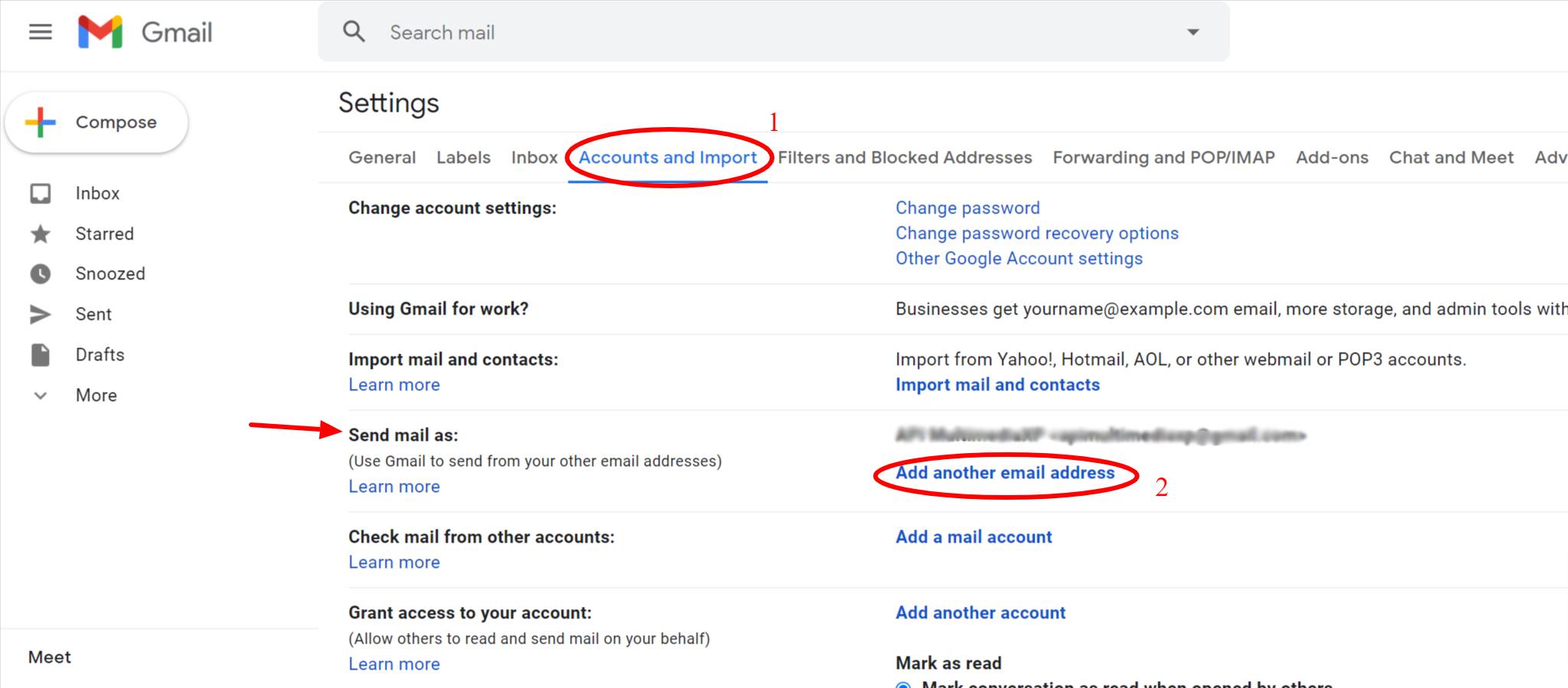Open the Inbox folder icon

pyautogui.click(x=41, y=194)
